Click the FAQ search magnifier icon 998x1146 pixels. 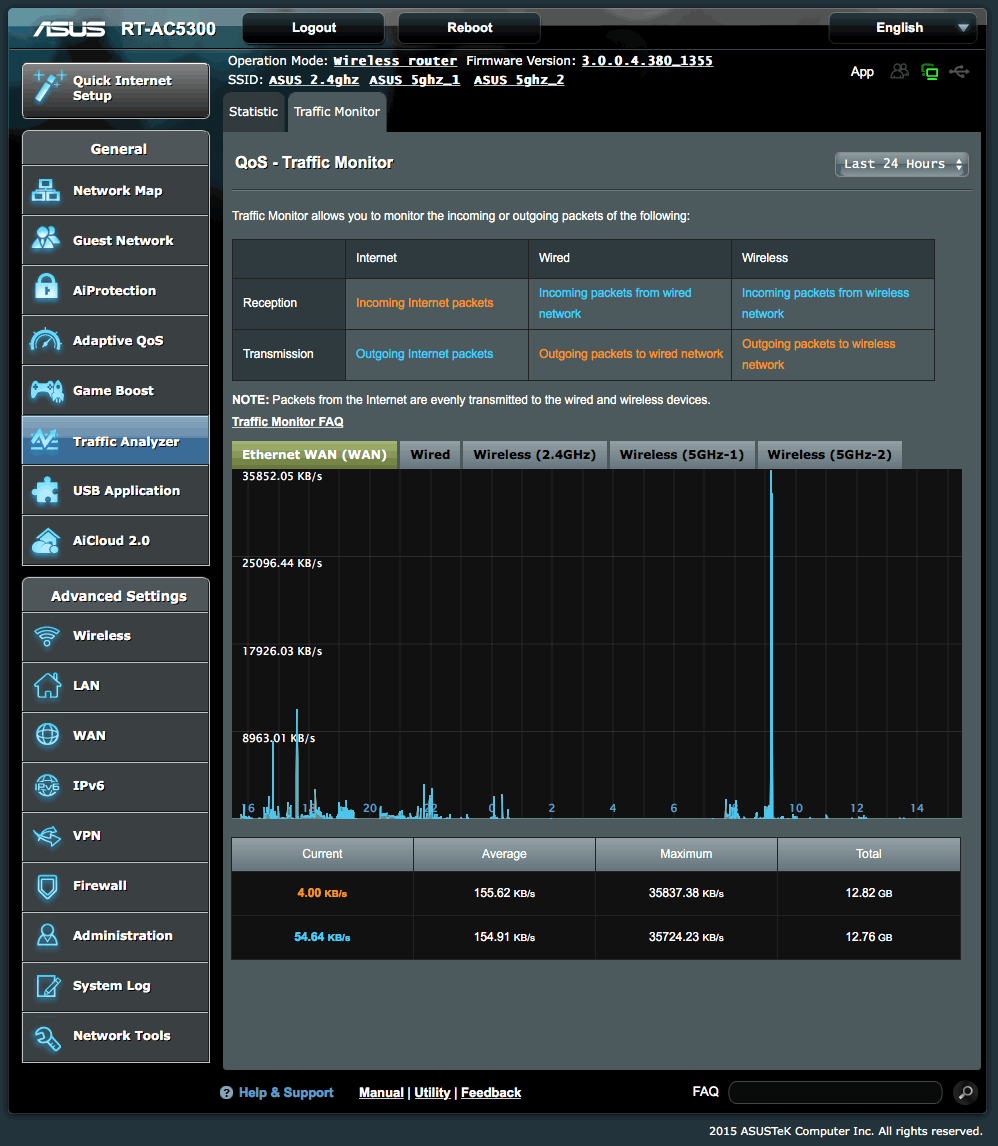[964, 1092]
